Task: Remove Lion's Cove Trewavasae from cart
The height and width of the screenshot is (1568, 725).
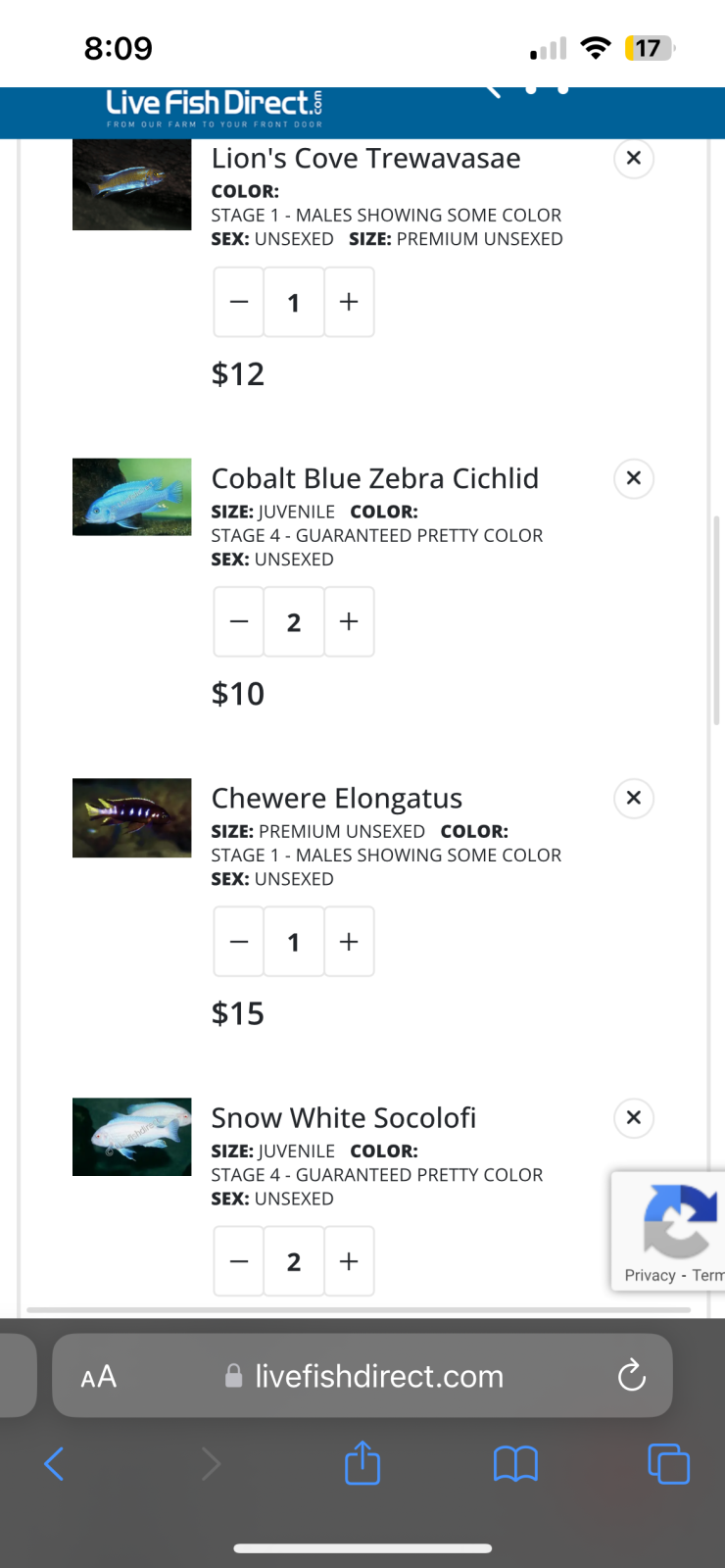Action: 634,158
